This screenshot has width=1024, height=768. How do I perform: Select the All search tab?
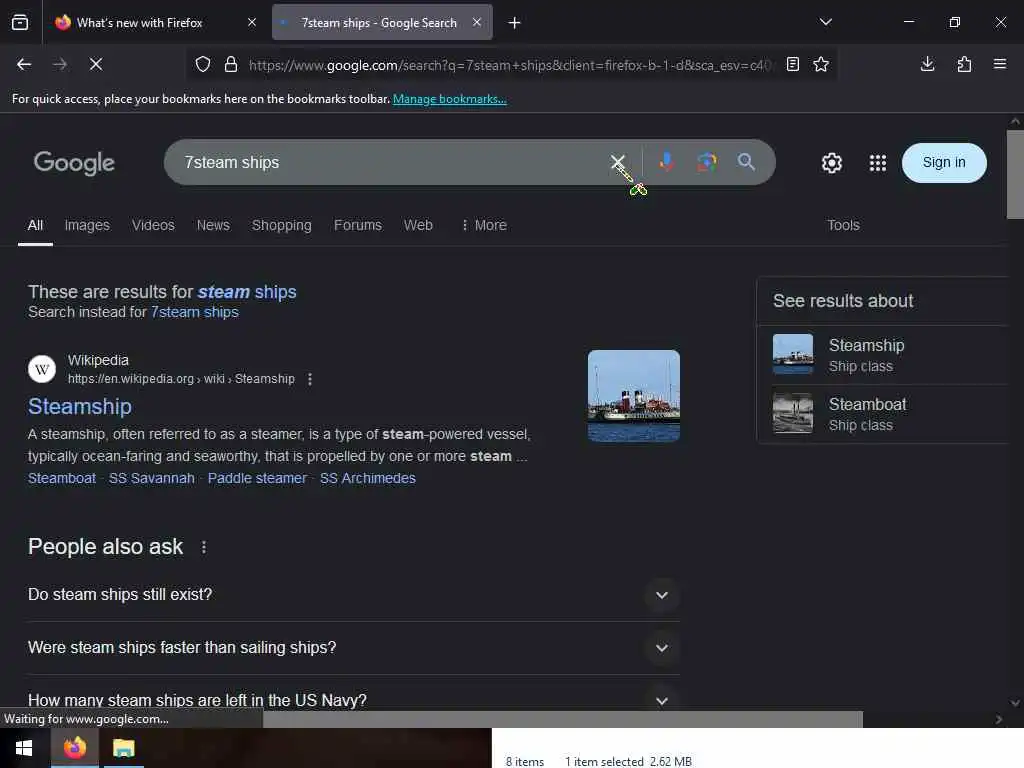point(35,225)
